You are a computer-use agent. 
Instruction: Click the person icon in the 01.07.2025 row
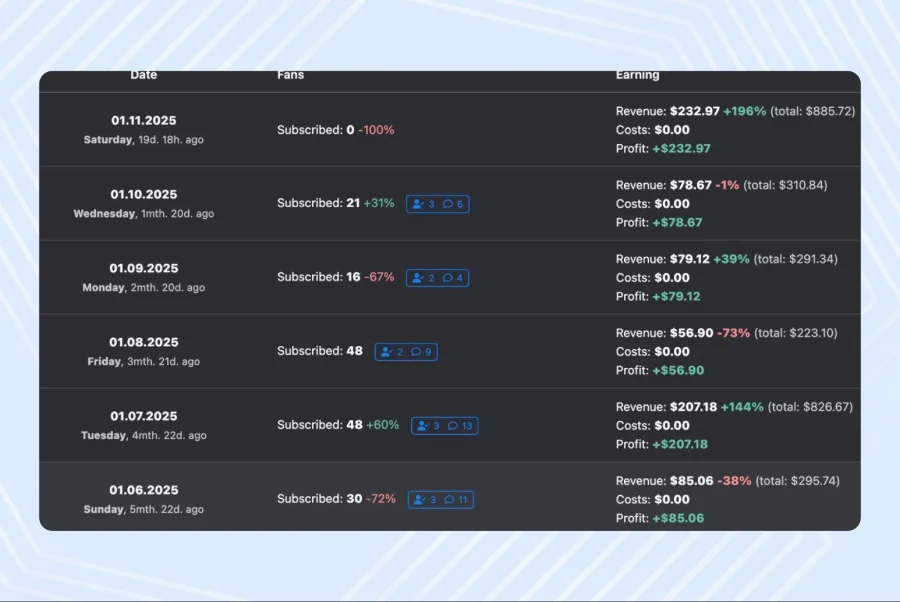coord(422,425)
